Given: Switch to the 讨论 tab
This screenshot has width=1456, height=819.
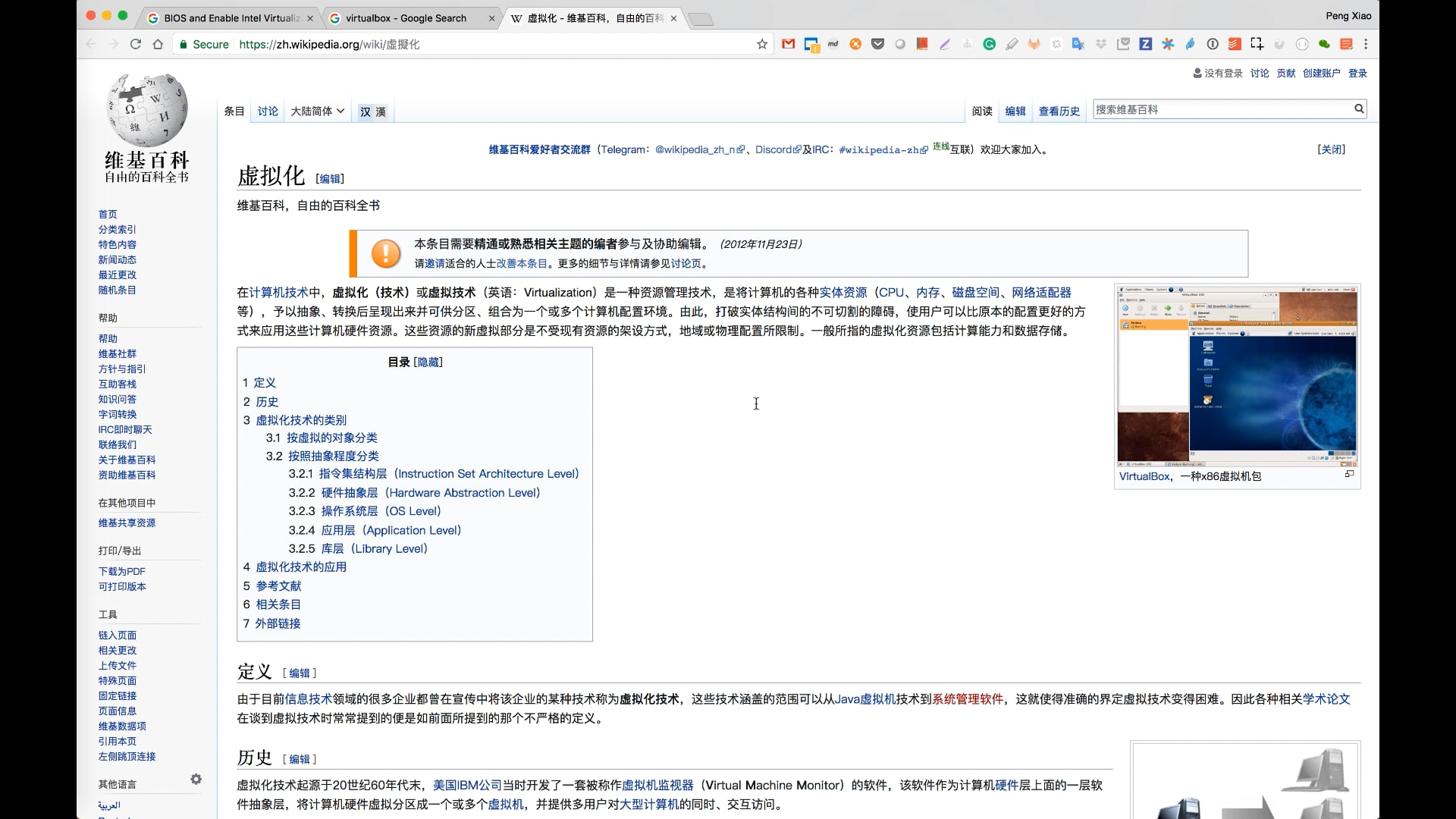Looking at the screenshot, I should [x=267, y=111].
